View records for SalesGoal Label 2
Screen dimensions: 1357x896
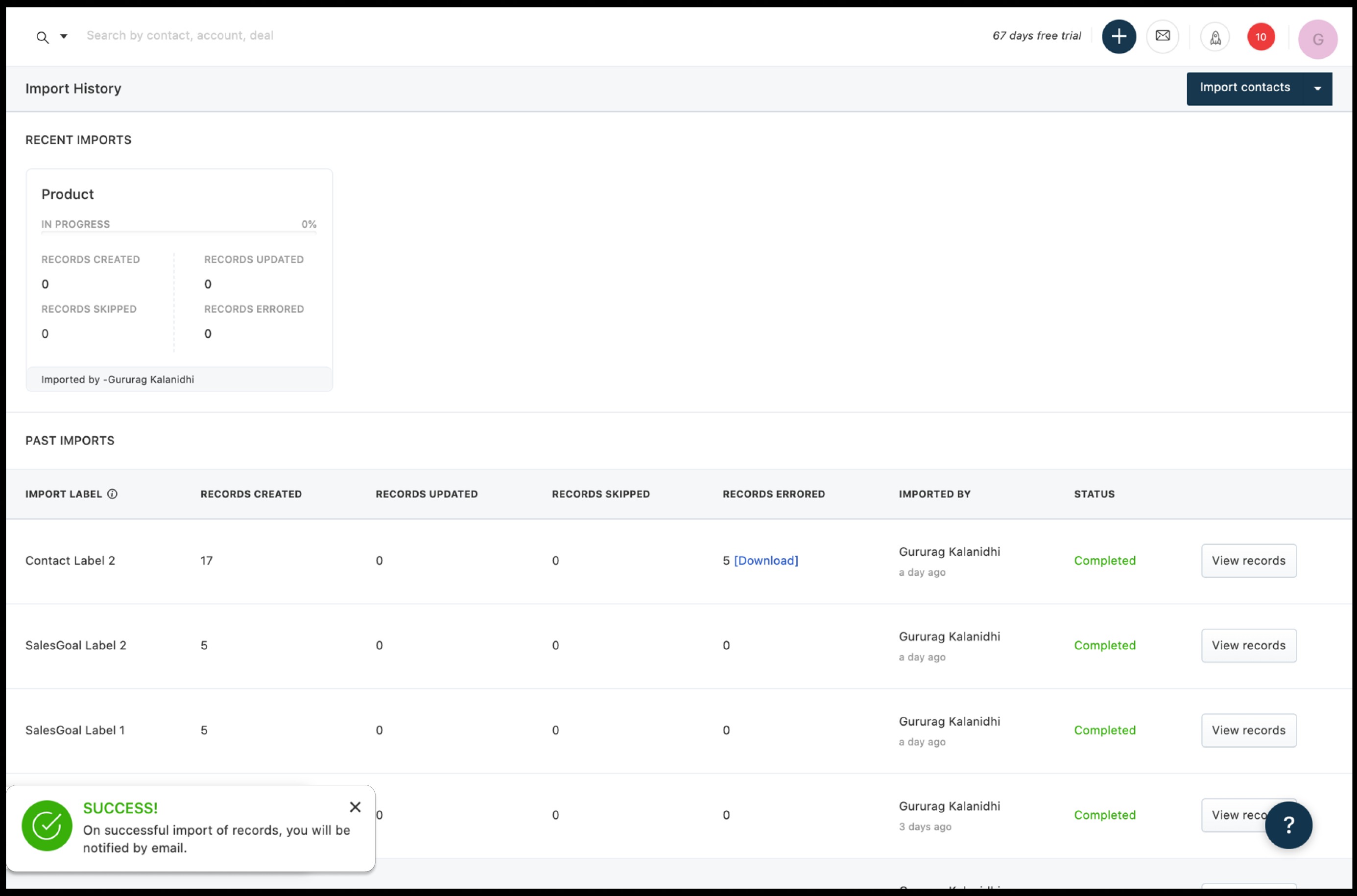click(x=1248, y=645)
